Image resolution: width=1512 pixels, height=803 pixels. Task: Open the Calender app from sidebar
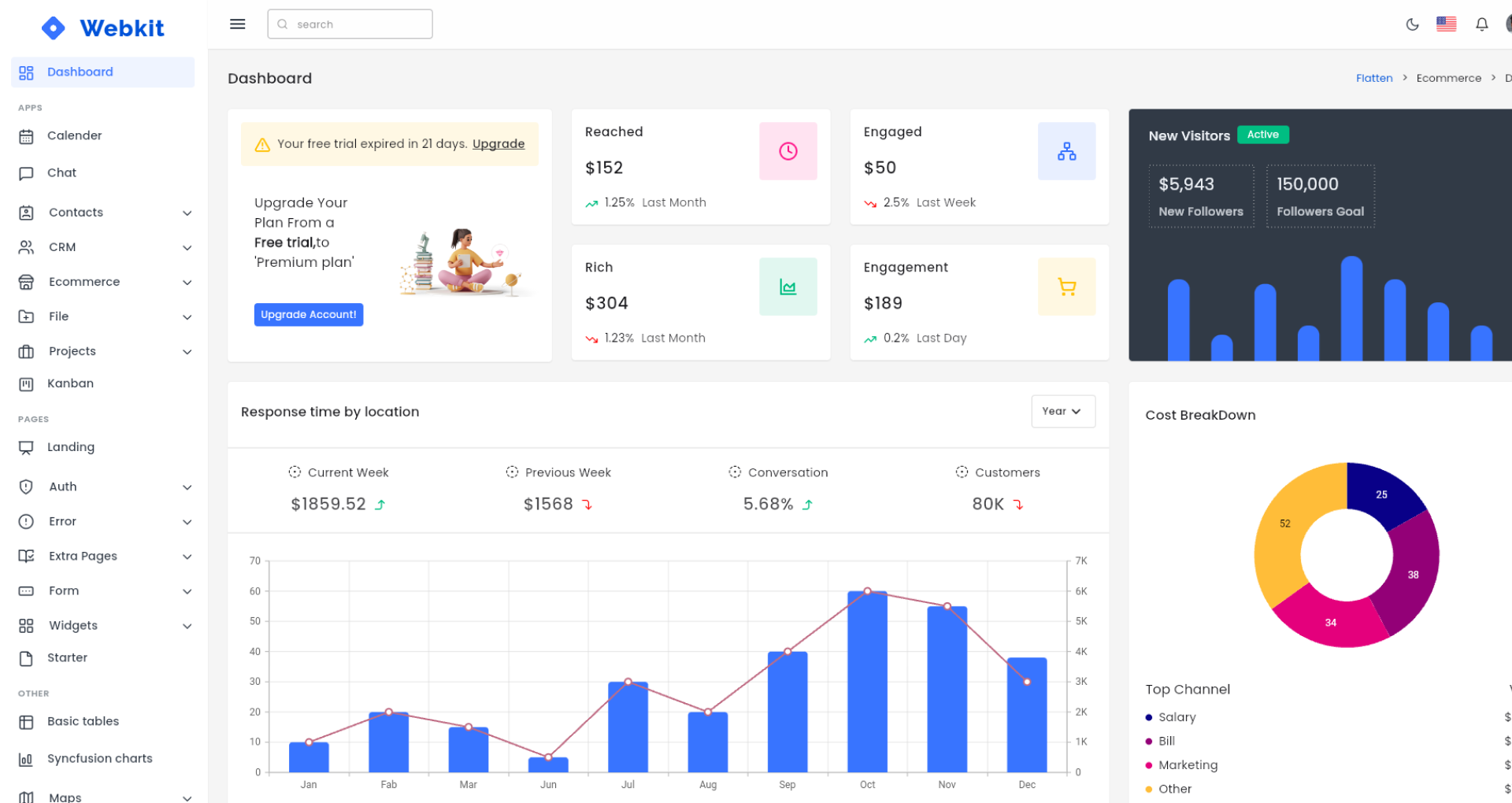[75, 135]
